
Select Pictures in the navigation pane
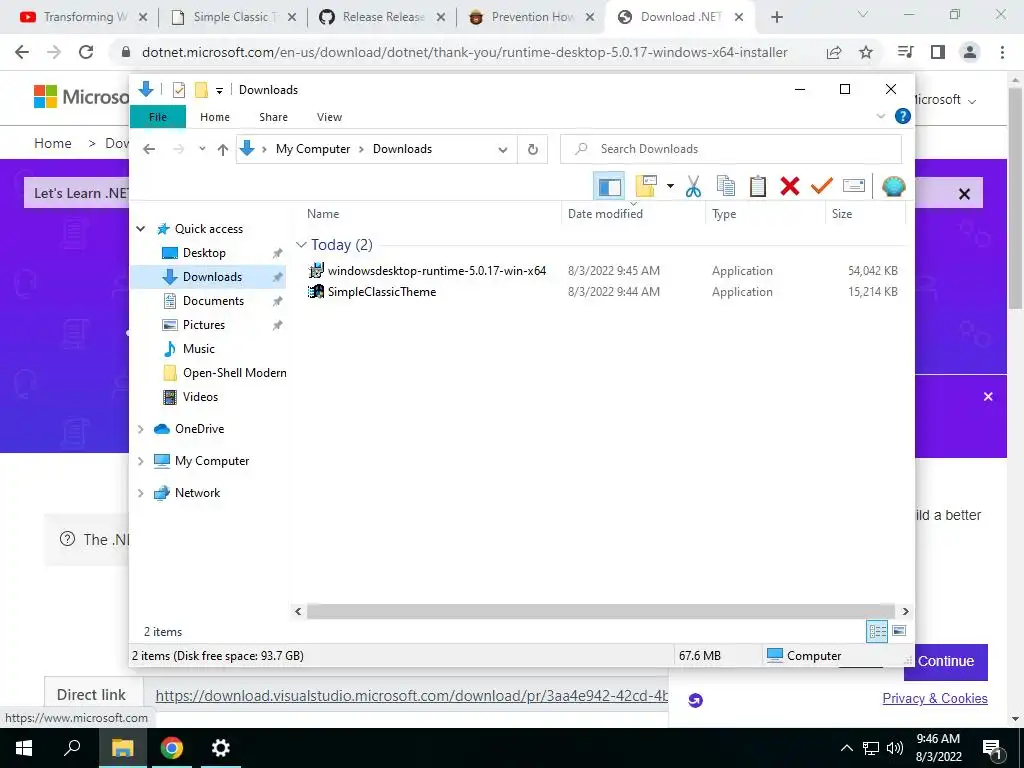point(203,325)
